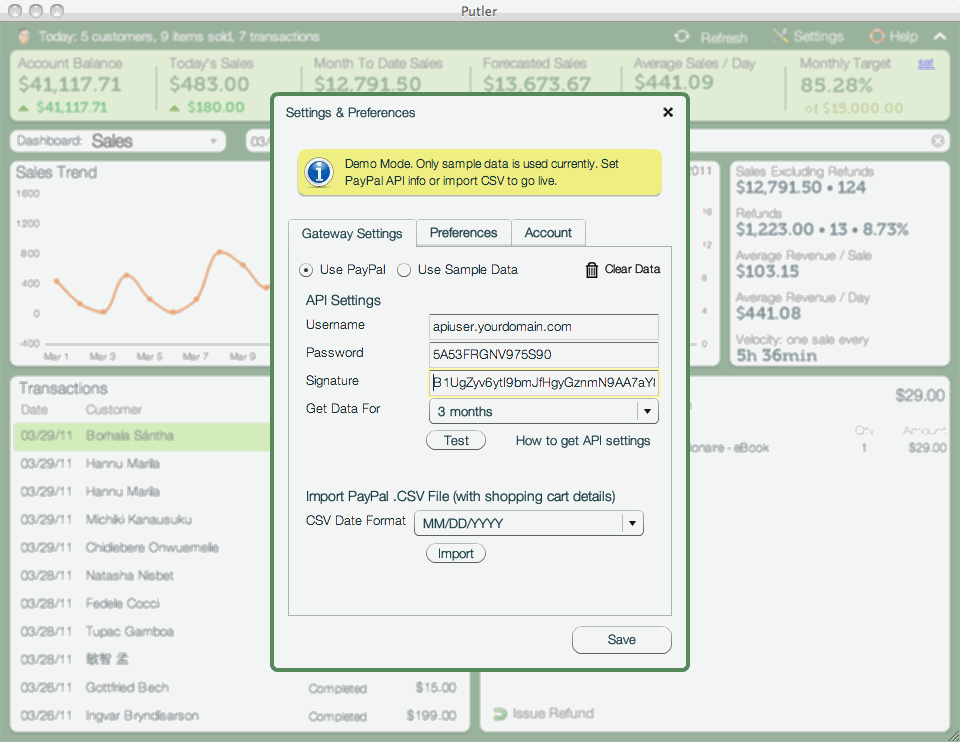This screenshot has height=742, width=960.
Task: Select the Use PayPal radio button
Action: click(306, 270)
